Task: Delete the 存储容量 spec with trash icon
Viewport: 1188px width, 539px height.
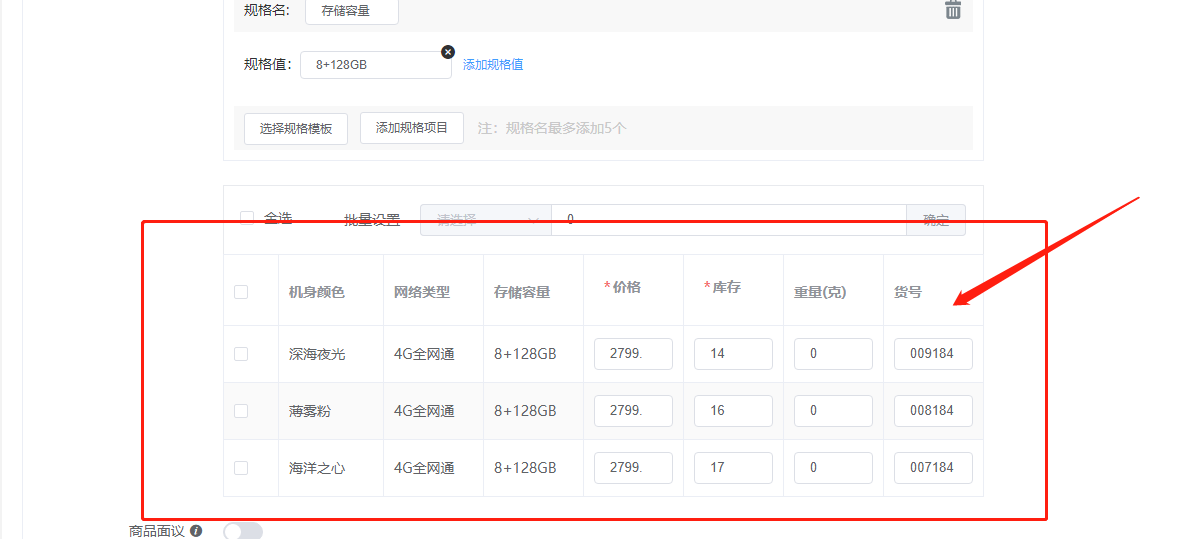Action: [x=952, y=9]
